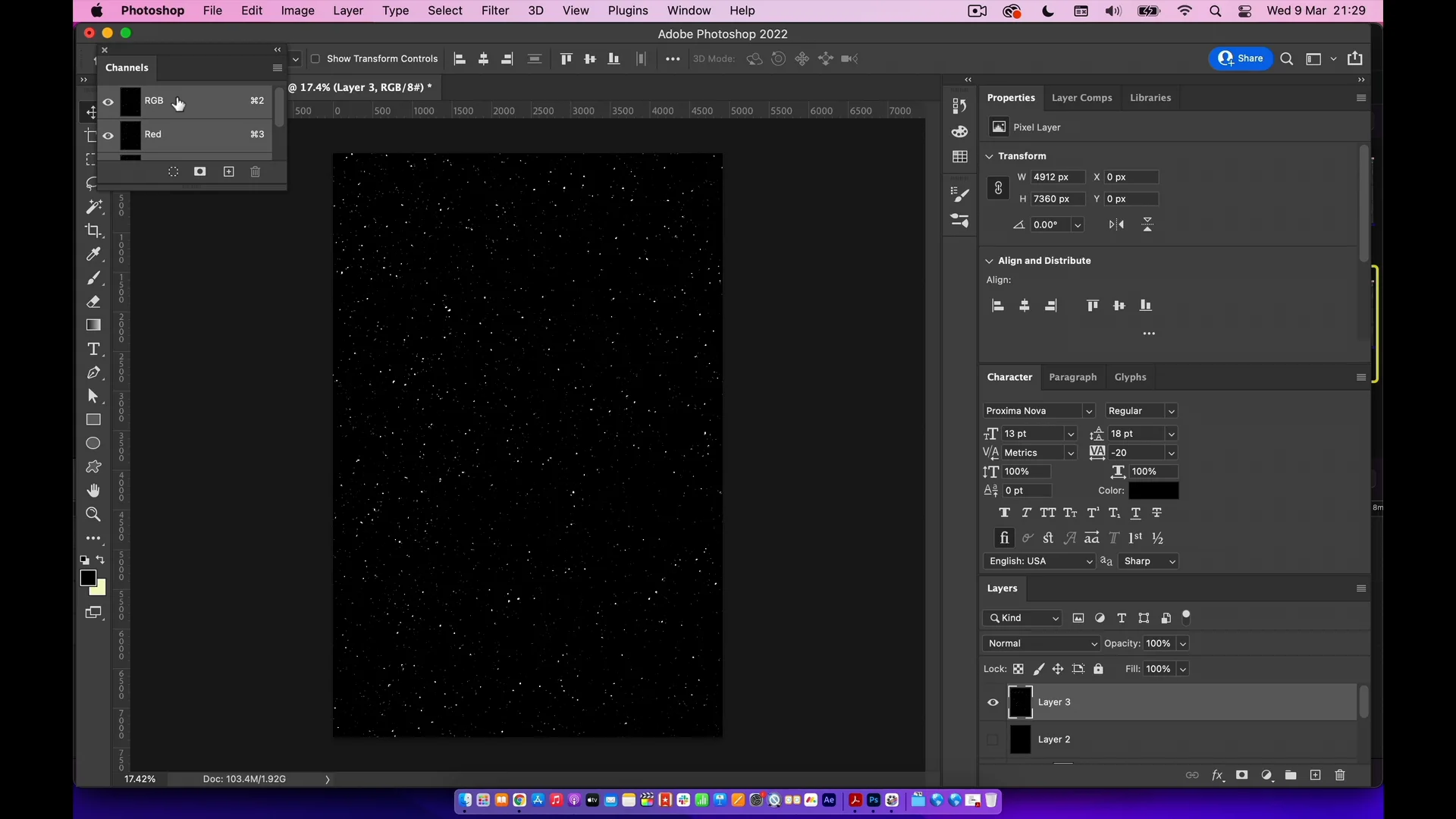Click the add layer mask icon
This screenshot has height=819, width=1456.
tap(1241, 775)
